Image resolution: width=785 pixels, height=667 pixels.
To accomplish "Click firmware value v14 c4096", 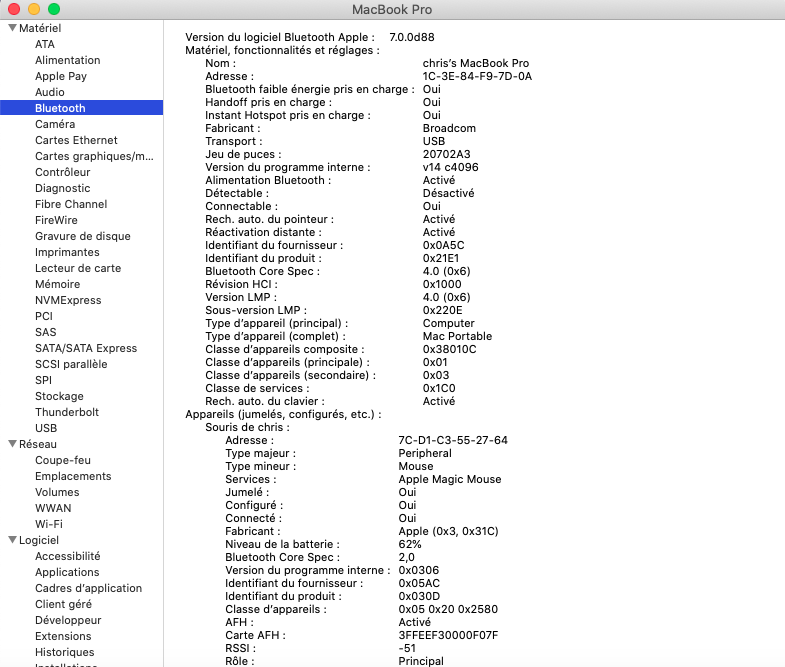I will coord(451,167).
